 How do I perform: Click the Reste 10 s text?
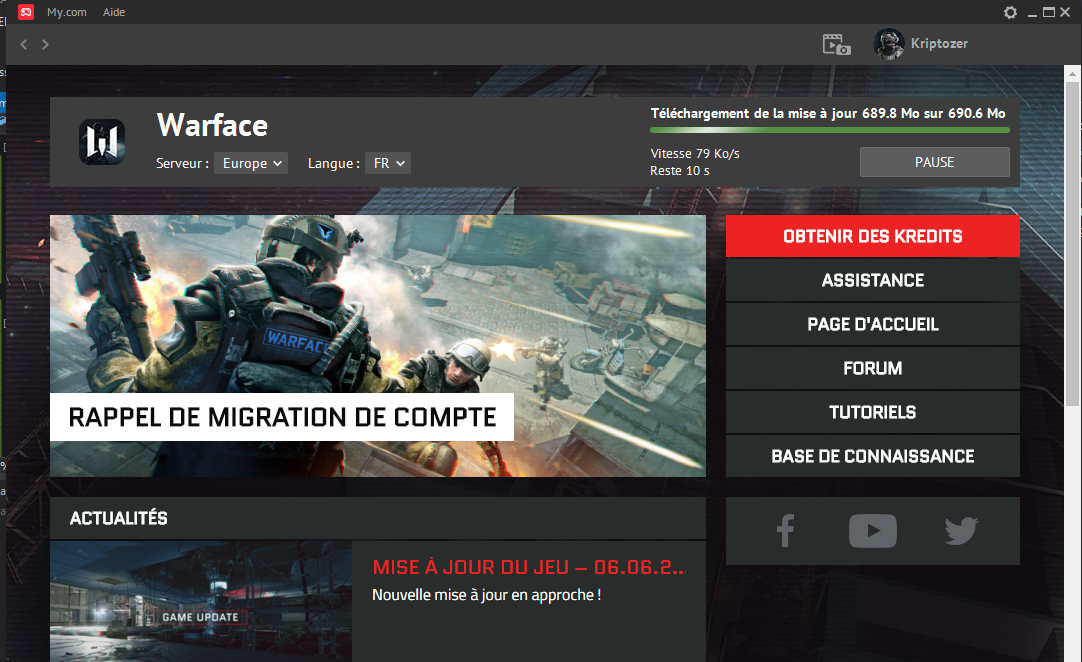point(680,171)
